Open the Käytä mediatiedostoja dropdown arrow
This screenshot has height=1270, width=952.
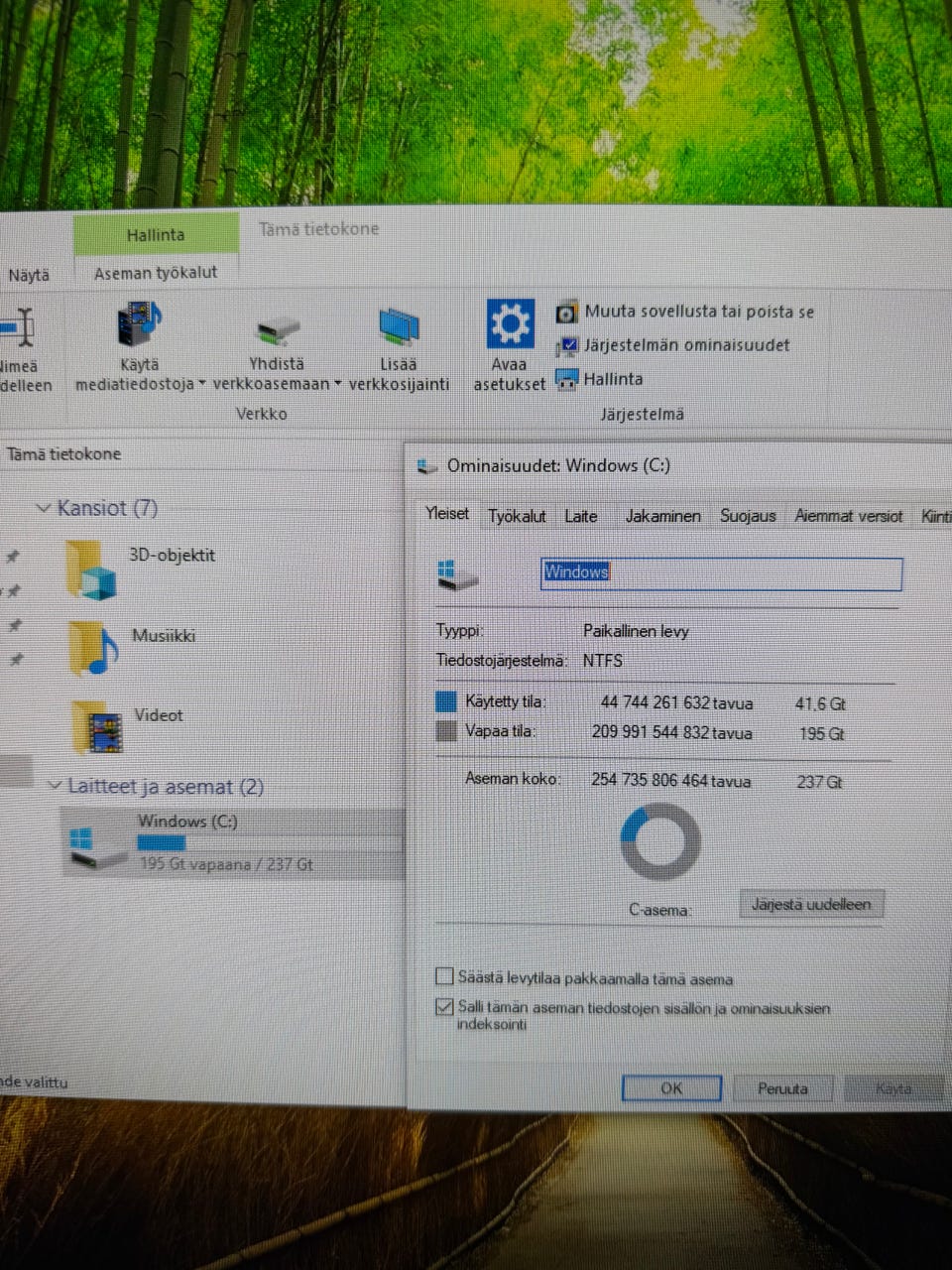pos(202,384)
